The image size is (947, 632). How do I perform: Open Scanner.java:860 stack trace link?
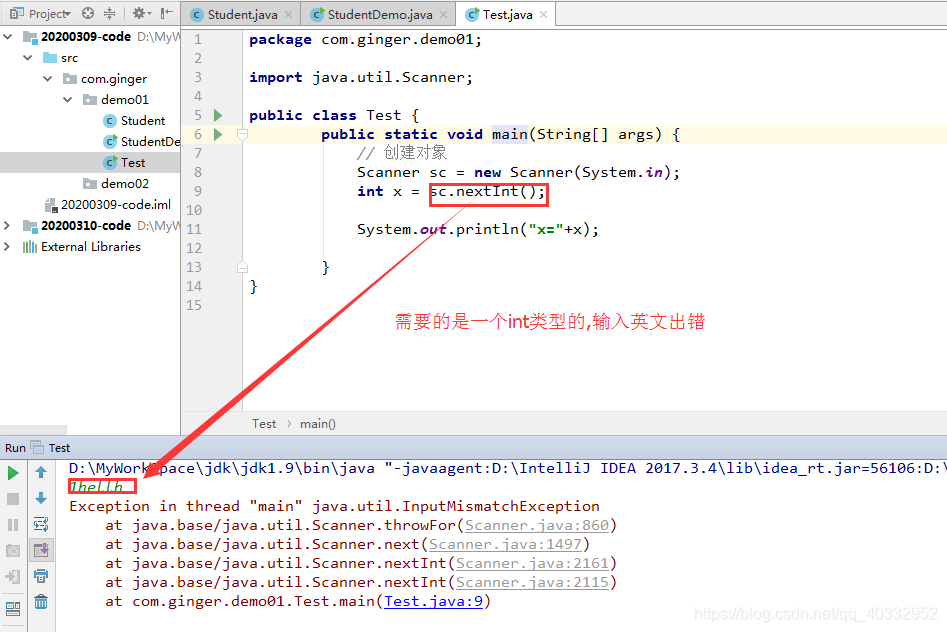coord(537,525)
